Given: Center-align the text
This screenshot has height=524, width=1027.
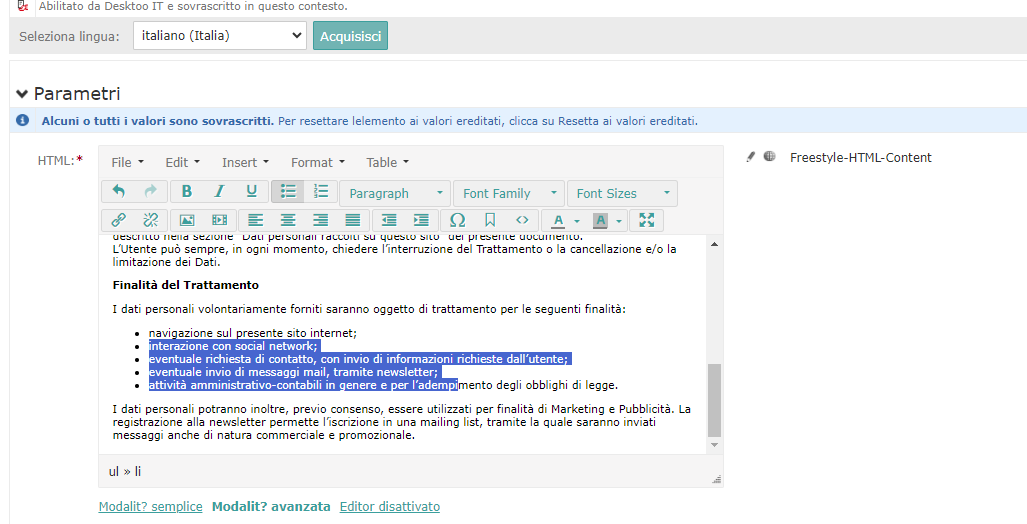Looking at the screenshot, I should [x=288, y=220].
